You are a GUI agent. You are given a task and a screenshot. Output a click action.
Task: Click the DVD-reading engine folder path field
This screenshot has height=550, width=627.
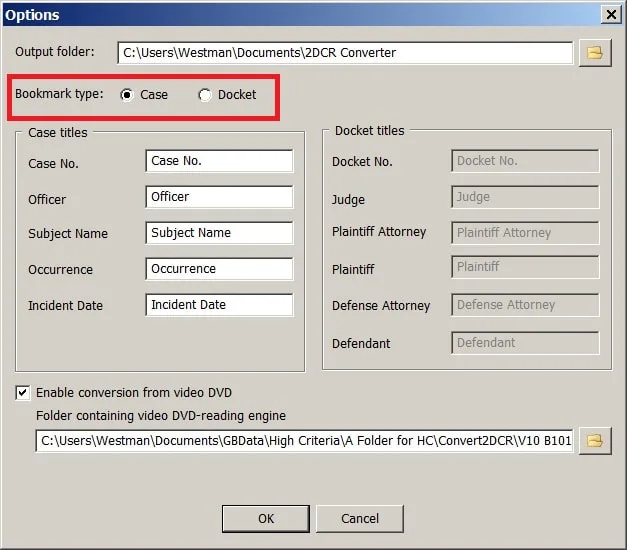pyautogui.click(x=304, y=440)
